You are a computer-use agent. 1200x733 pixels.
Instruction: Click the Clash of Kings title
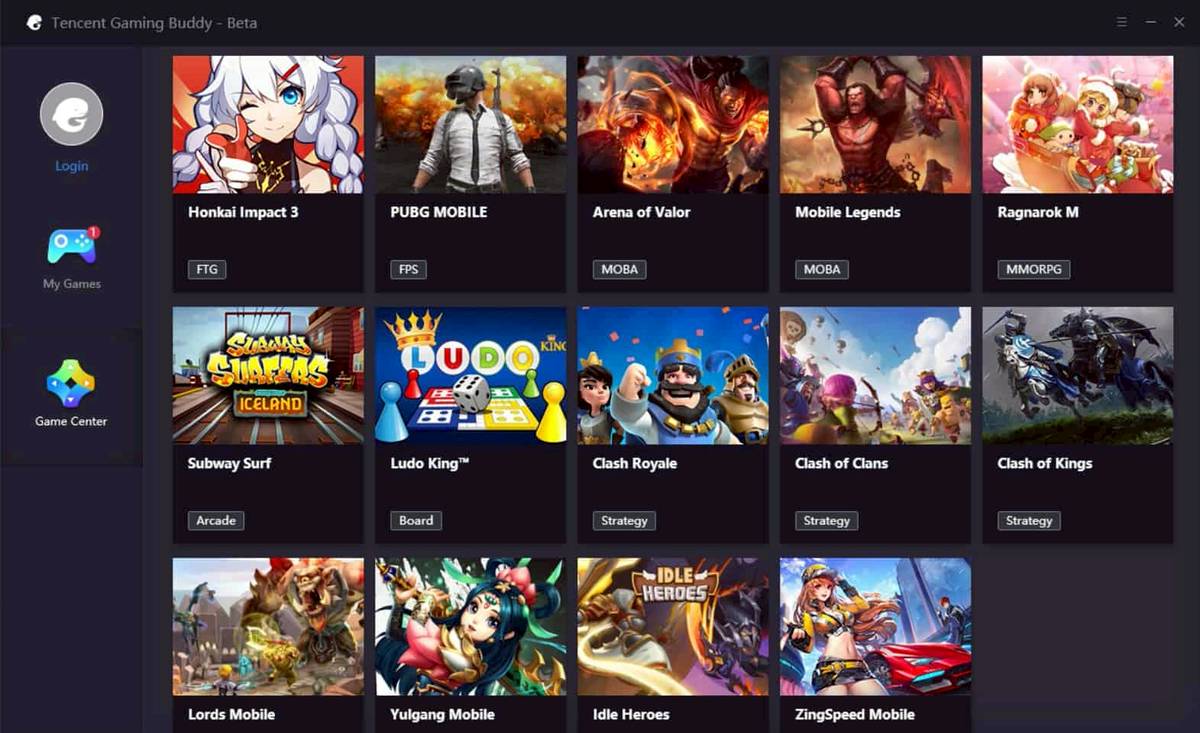[1045, 463]
